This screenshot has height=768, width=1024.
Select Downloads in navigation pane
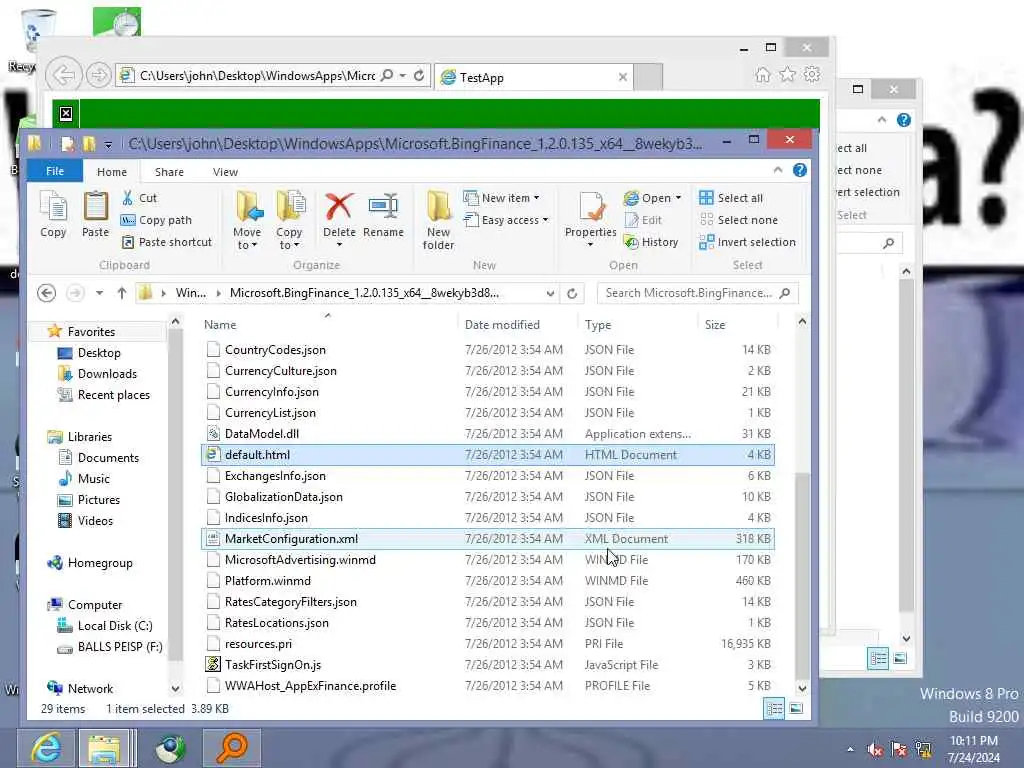tap(107, 374)
